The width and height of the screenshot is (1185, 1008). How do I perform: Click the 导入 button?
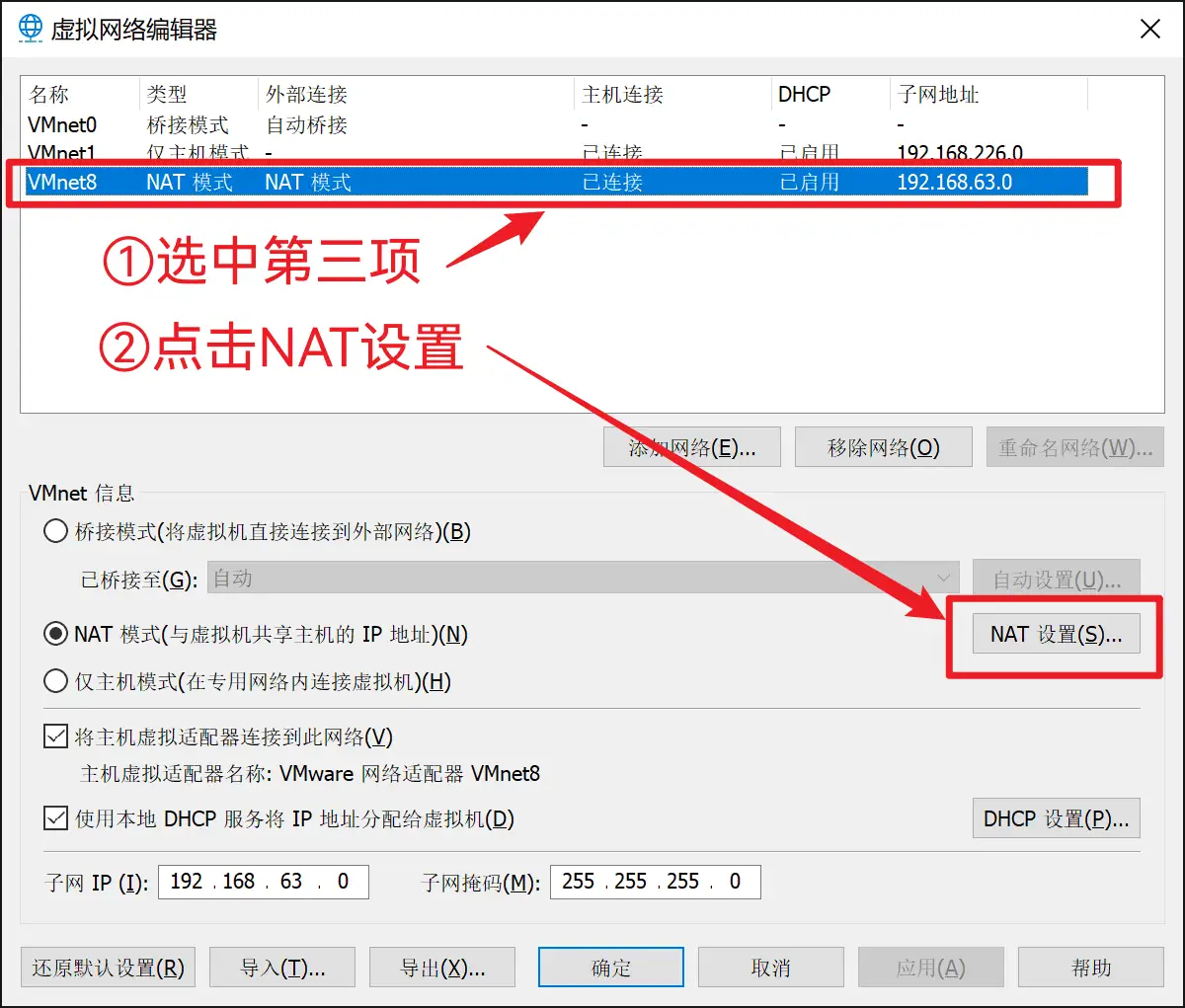tap(282, 969)
